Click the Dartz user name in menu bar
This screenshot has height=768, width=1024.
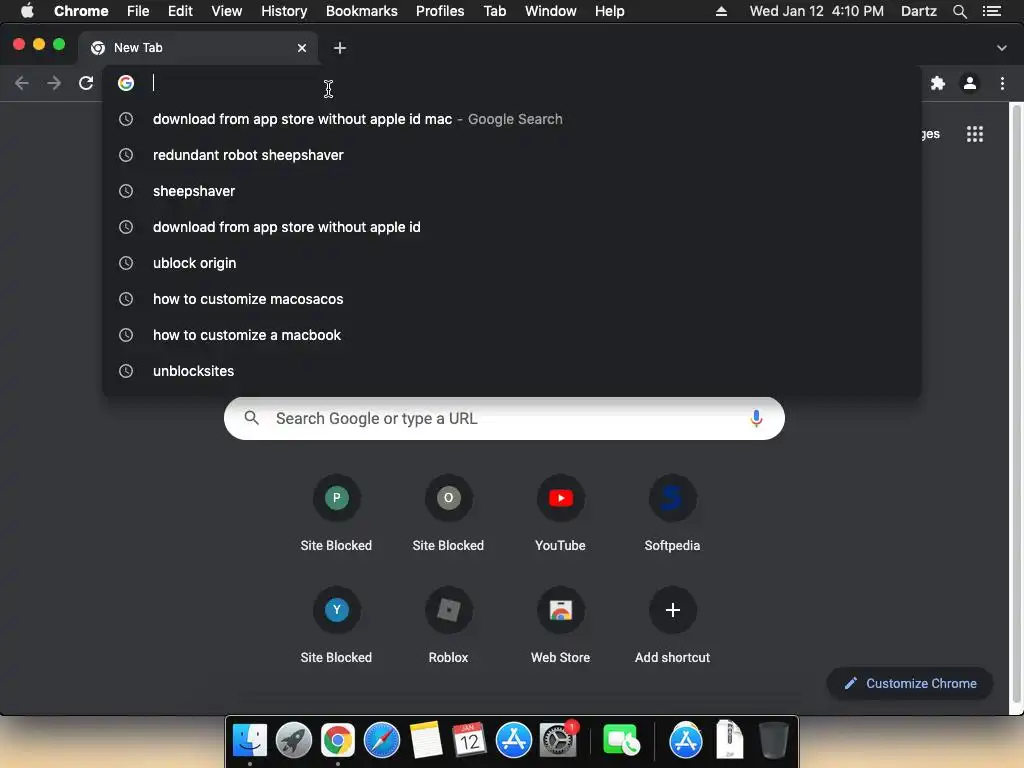click(919, 11)
